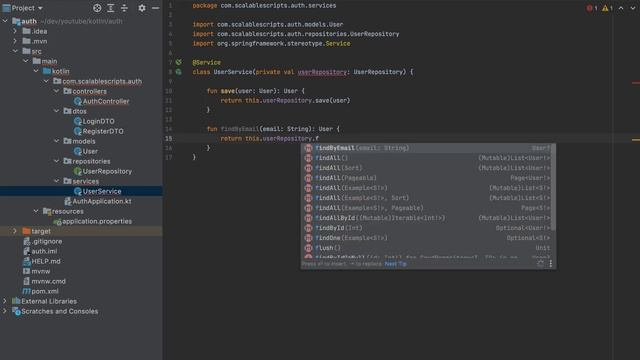Open the mvnw.cmd file

pyautogui.click(x=44, y=281)
